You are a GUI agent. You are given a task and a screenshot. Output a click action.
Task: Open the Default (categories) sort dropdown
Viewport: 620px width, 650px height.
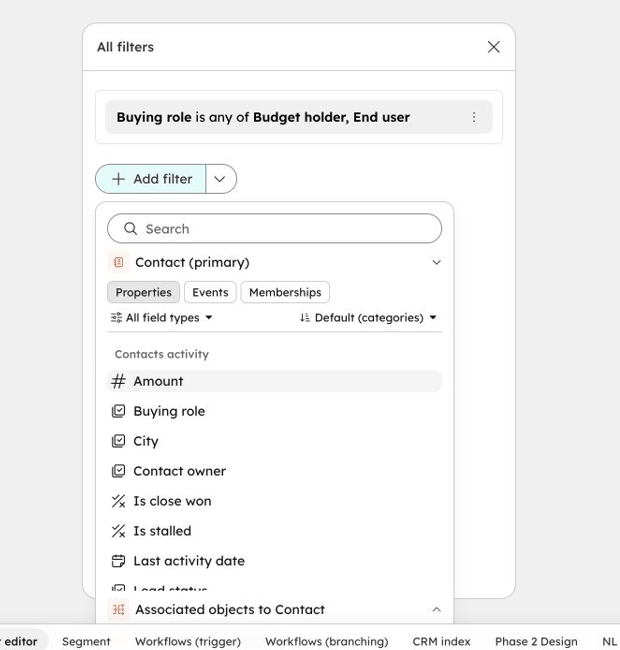tap(368, 318)
